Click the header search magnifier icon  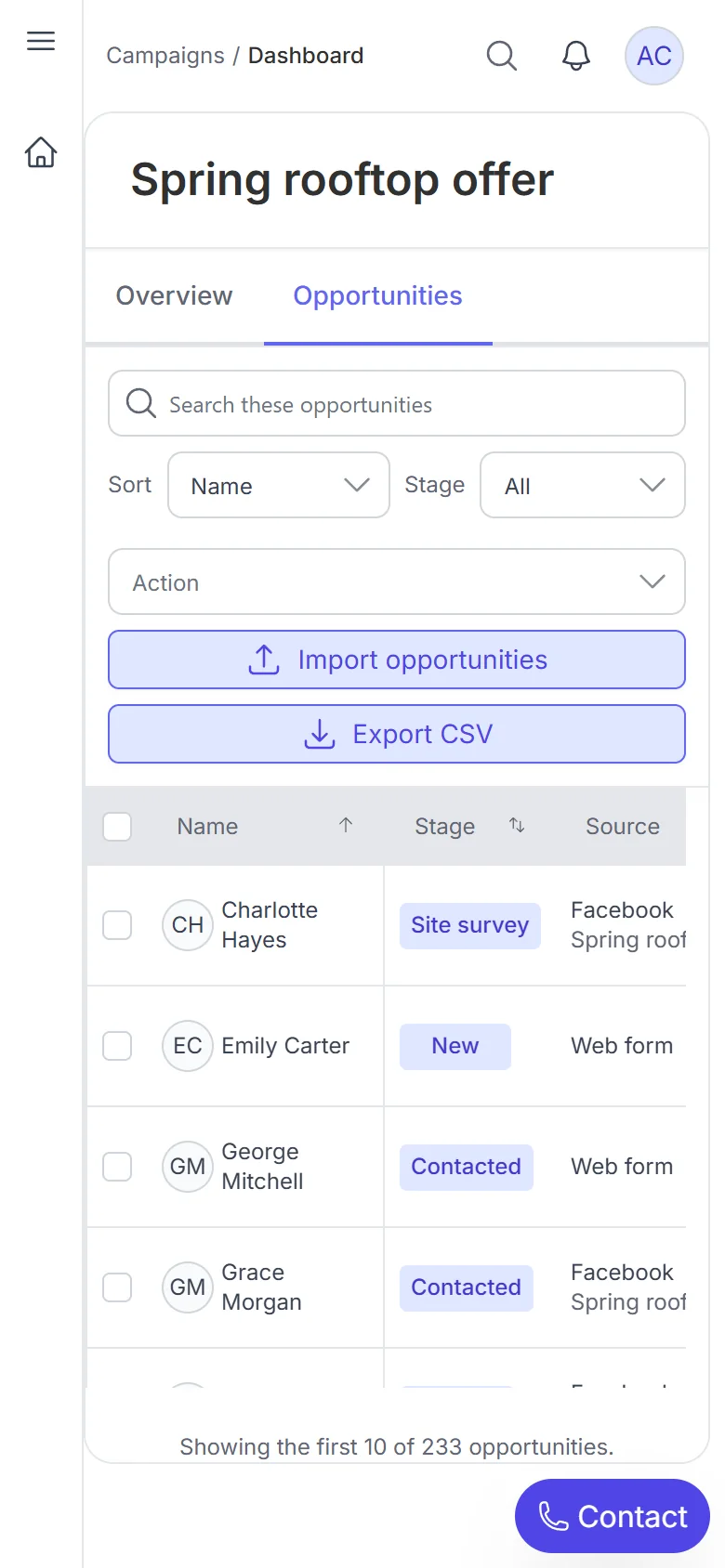[502, 56]
